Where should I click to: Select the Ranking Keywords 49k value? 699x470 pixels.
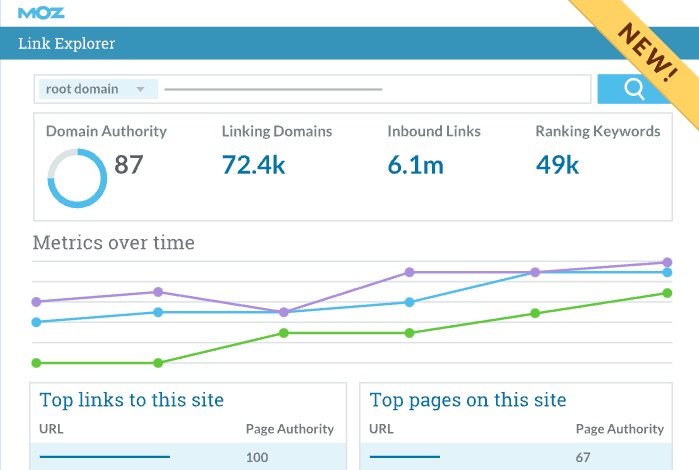click(x=557, y=165)
